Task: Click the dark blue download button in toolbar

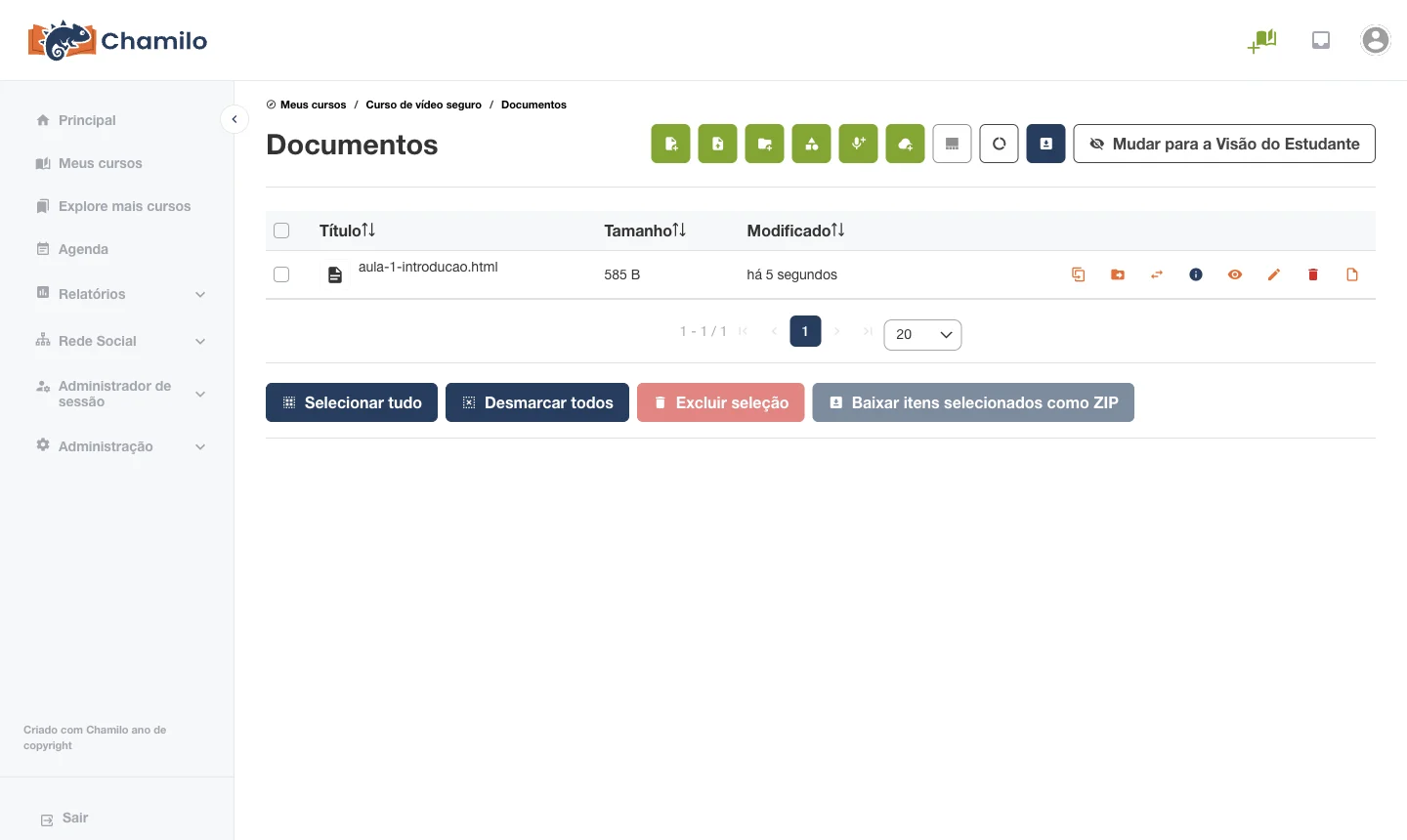Action: click(x=1046, y=144)
